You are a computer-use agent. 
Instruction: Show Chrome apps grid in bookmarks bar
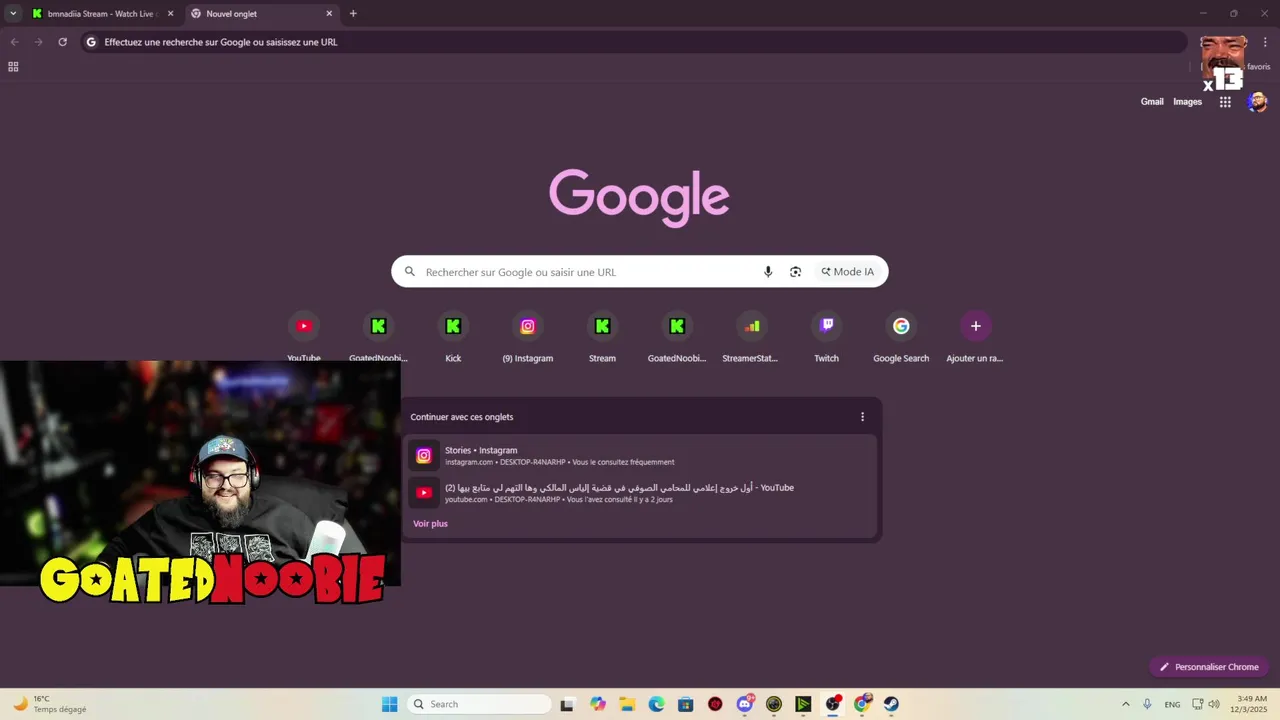[x=13, y=67]
